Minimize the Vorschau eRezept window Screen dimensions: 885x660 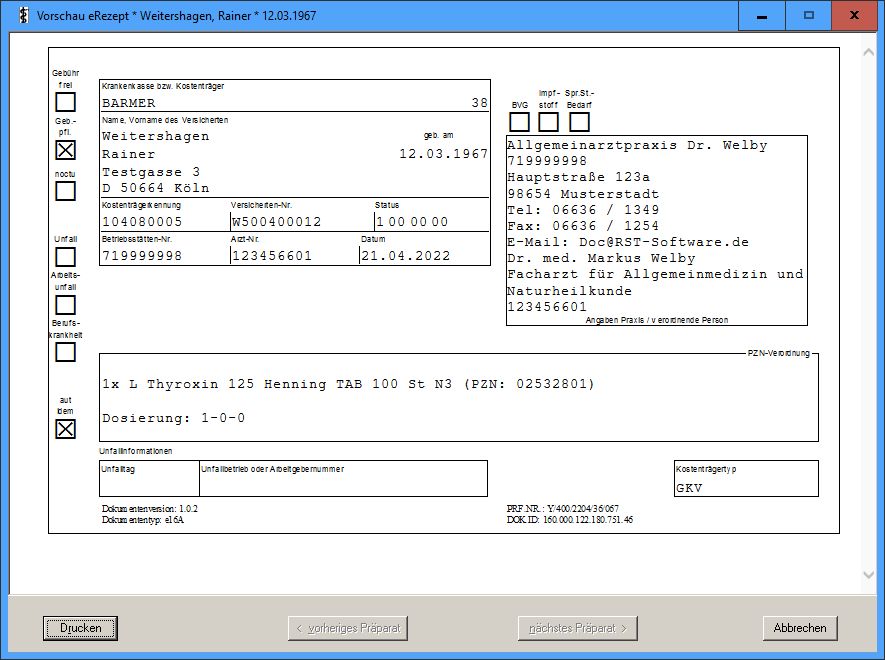762,15
